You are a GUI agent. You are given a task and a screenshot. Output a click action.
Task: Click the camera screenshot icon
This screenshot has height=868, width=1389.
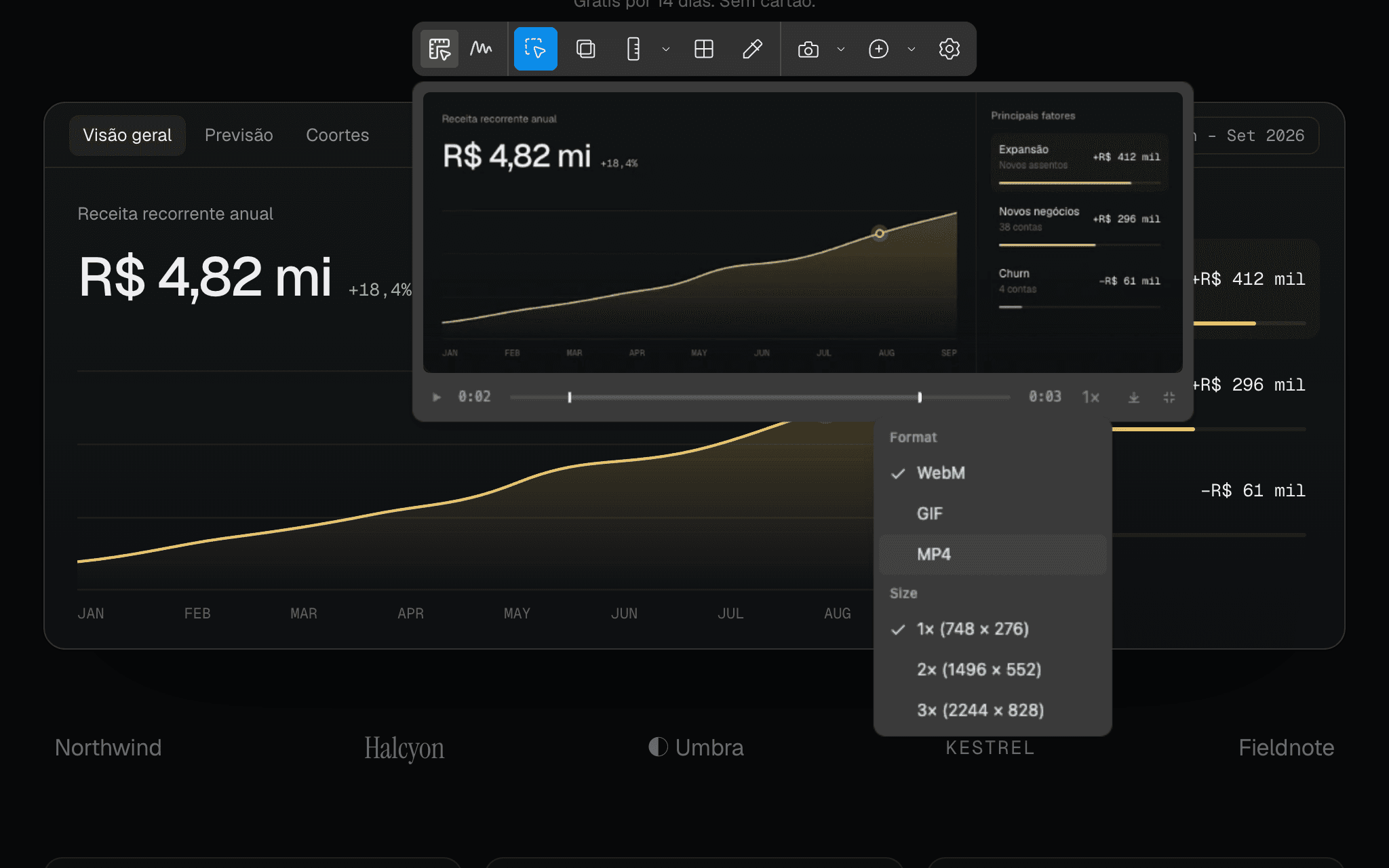click(808, 49)
